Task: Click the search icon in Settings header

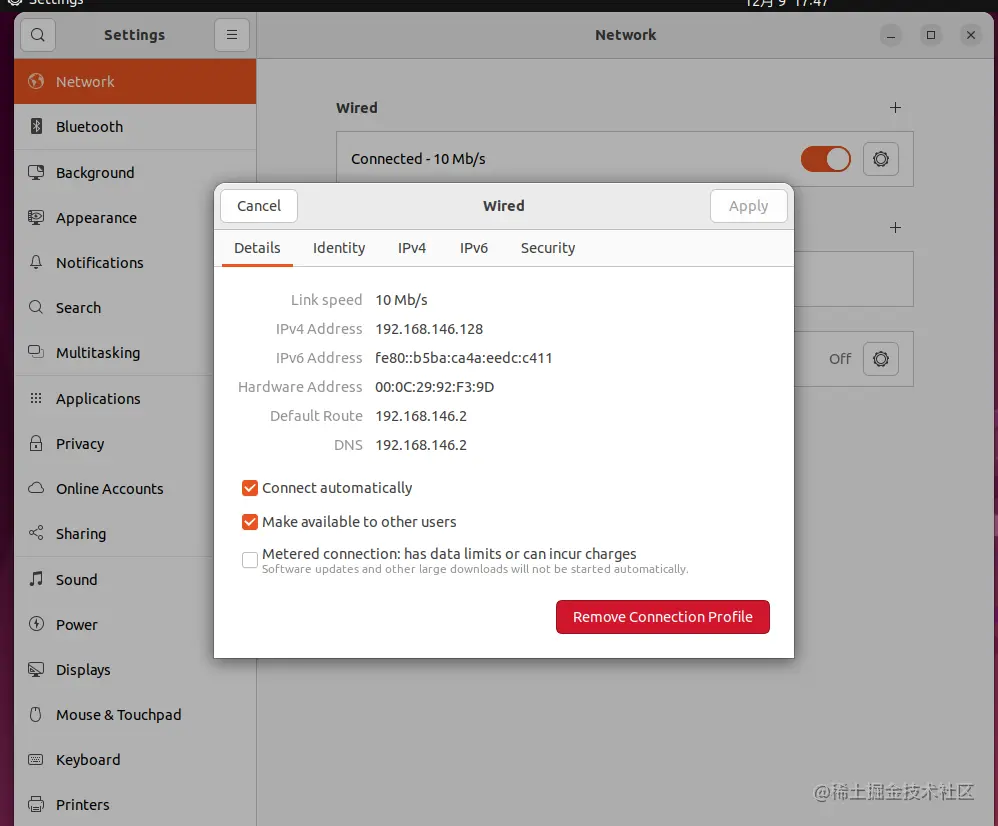Action: 38,35
